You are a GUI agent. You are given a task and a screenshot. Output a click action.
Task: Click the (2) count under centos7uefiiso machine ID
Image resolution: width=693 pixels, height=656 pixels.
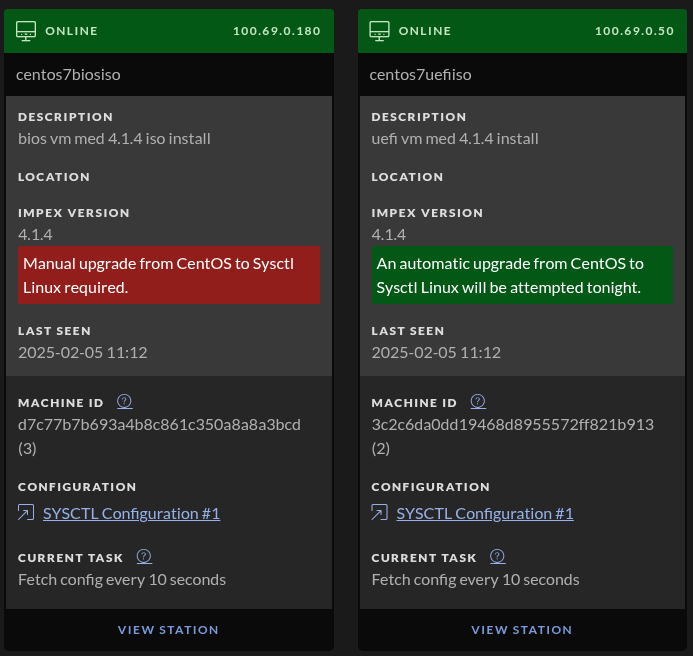[381, 449]
